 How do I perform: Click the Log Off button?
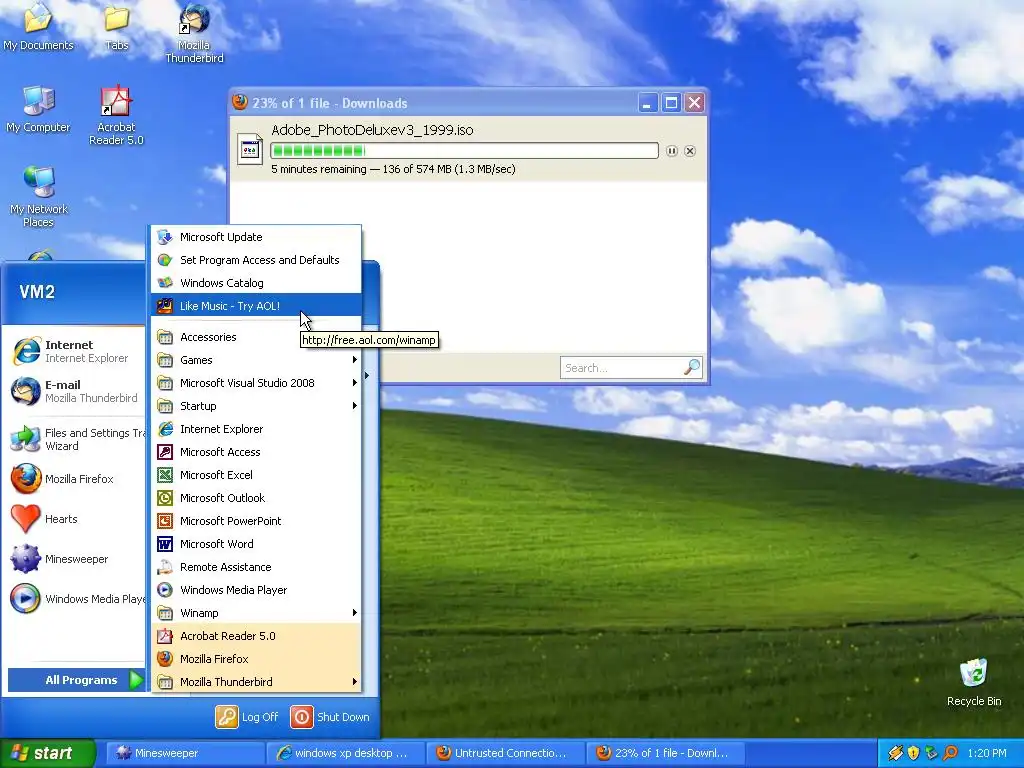247,717
